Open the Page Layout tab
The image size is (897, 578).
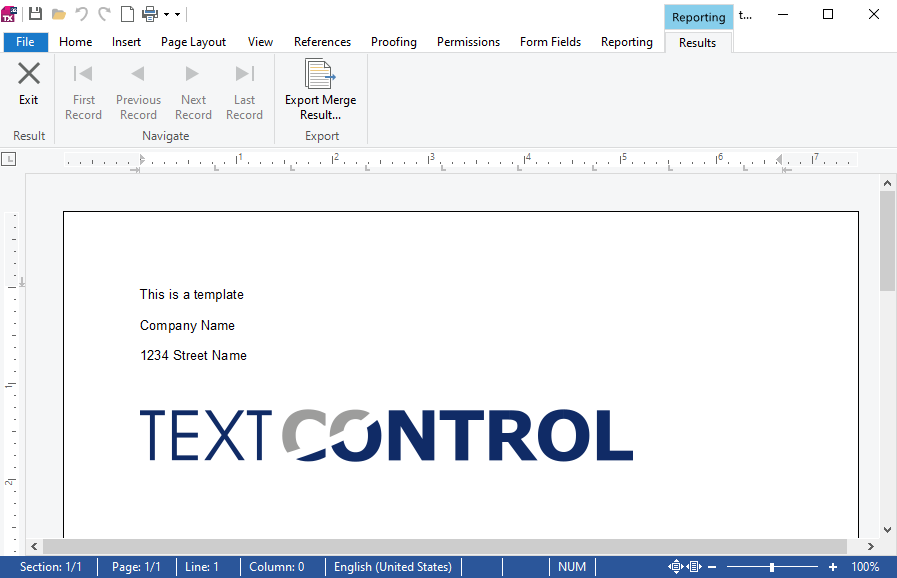(193, 42)
